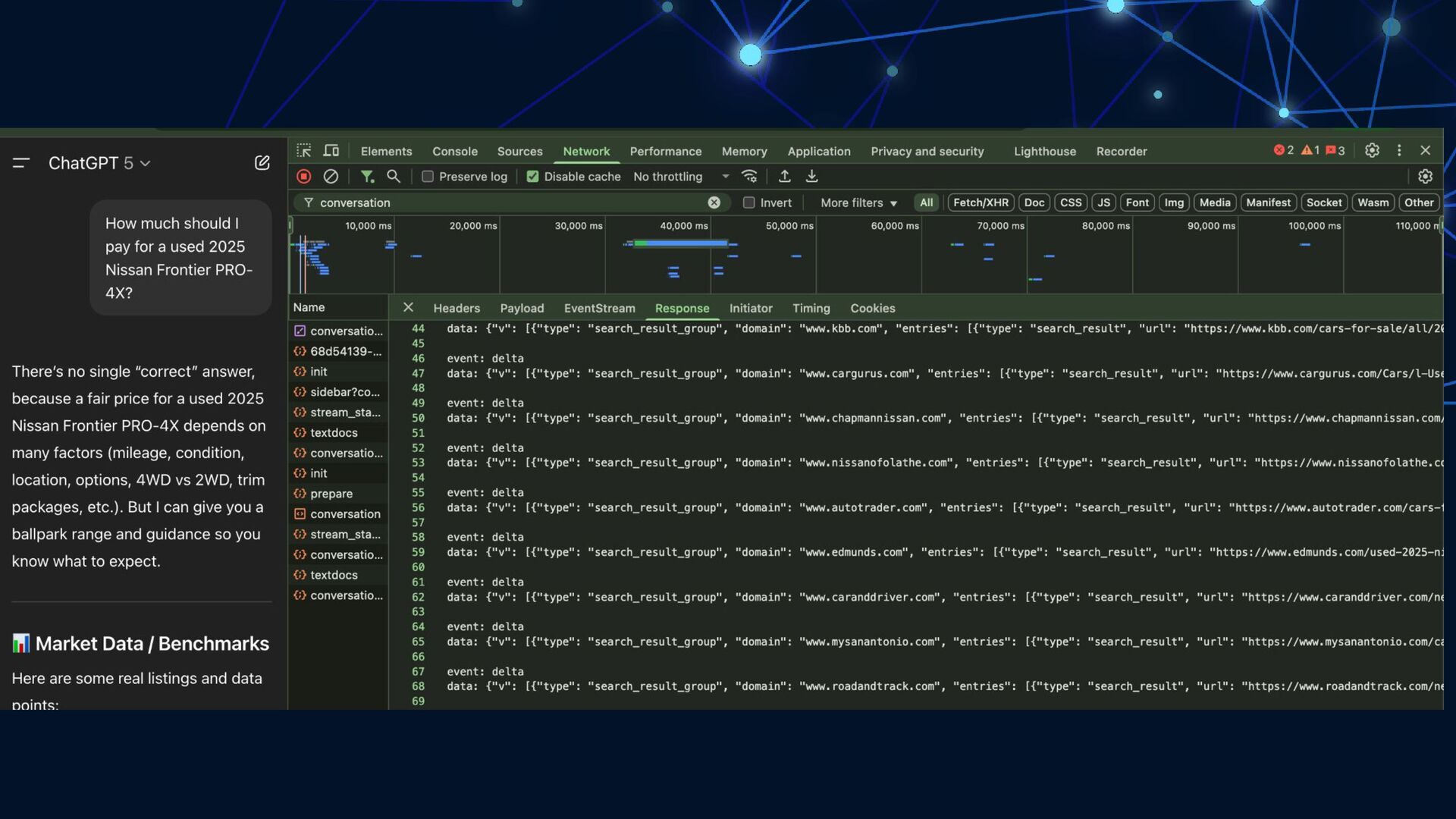Filter requests by Socket type
The width and height of the screenshot is (1456, 819).
tap(1324, 202)
